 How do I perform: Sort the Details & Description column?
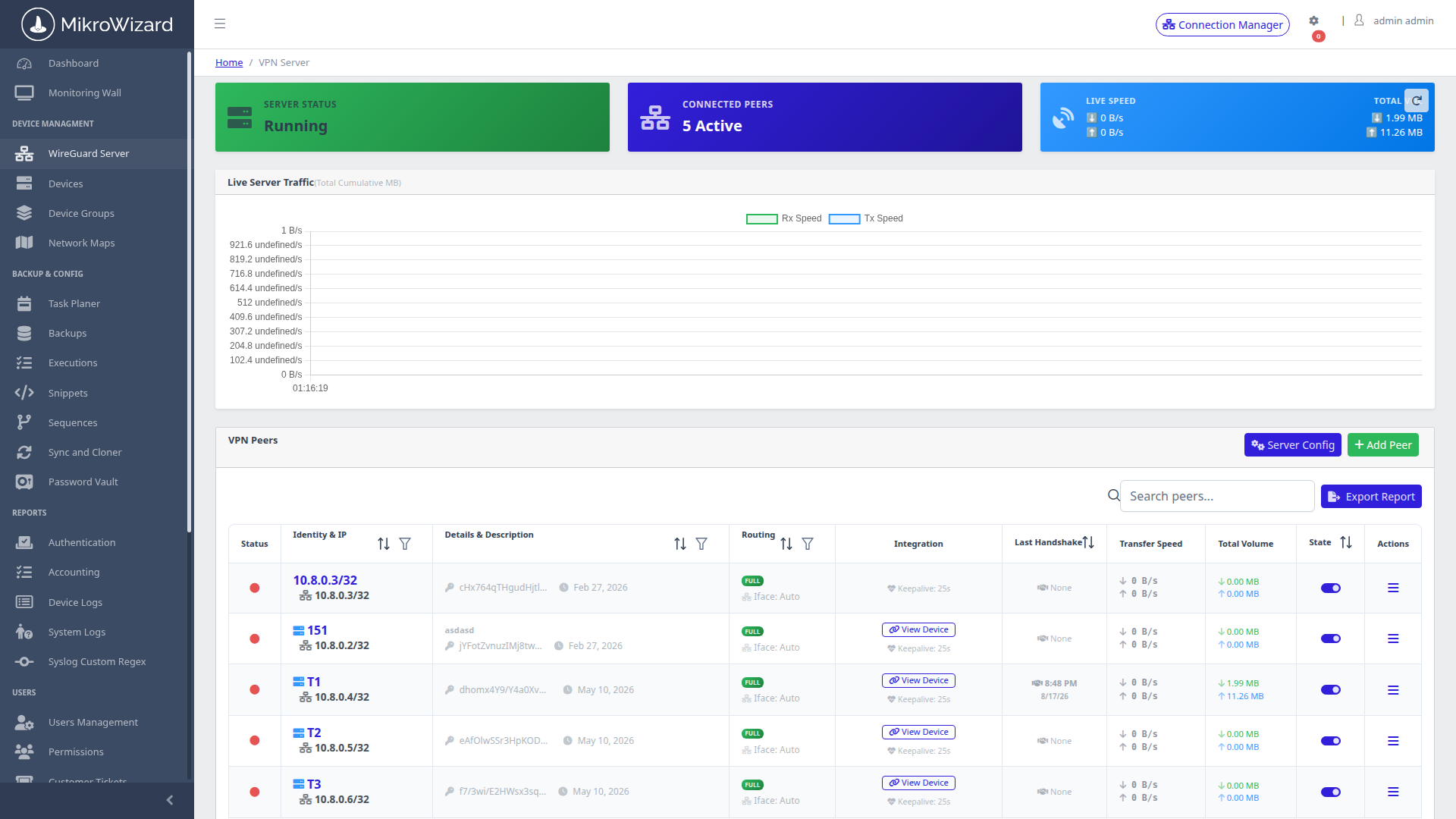680,544
